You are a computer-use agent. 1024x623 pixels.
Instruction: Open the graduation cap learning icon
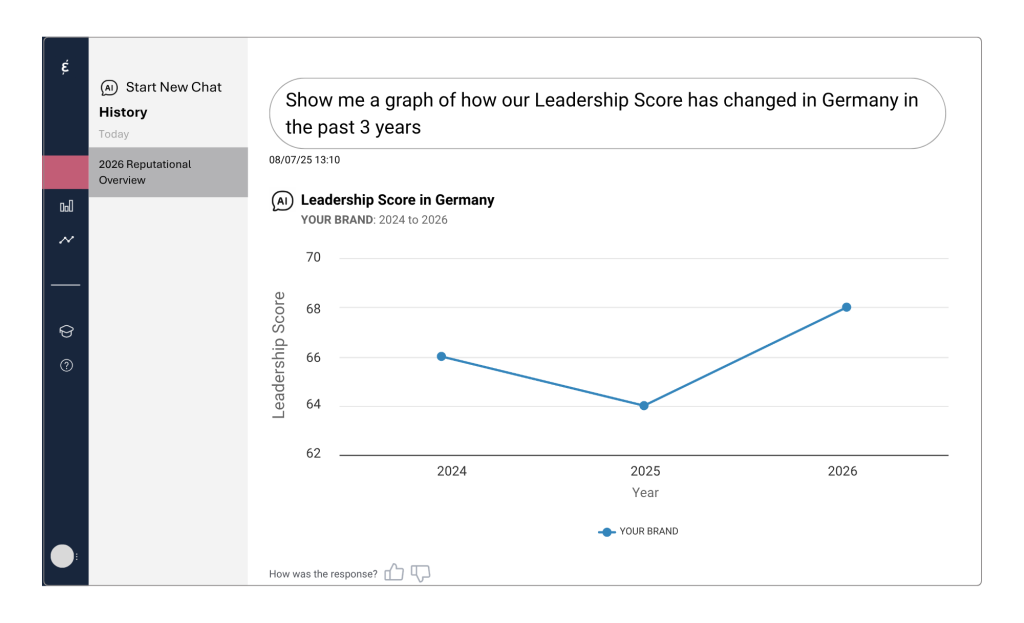[x=66, y=332]
